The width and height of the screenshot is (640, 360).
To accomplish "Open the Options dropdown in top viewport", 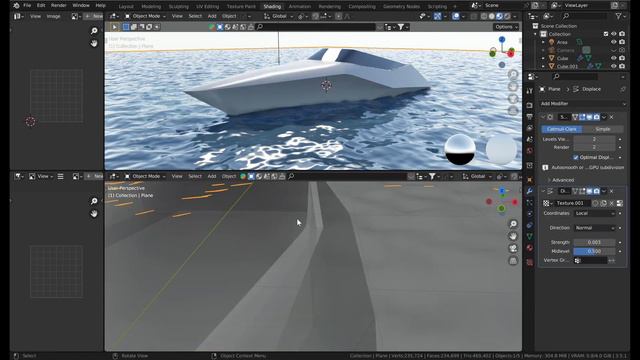I will [506, 27].
